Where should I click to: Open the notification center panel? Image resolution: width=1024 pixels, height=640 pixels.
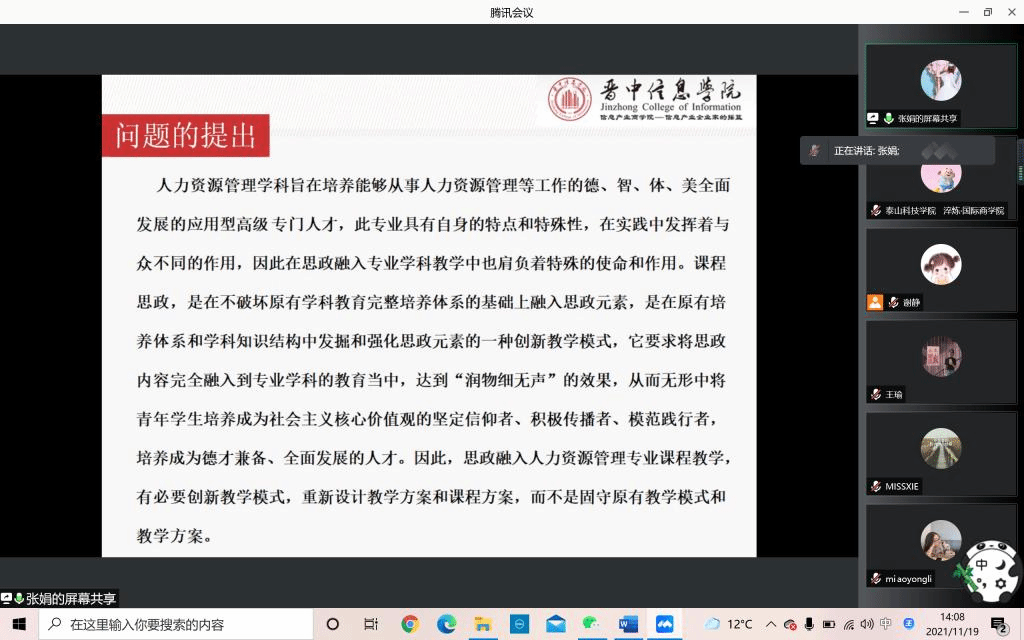tap(998, 624)
